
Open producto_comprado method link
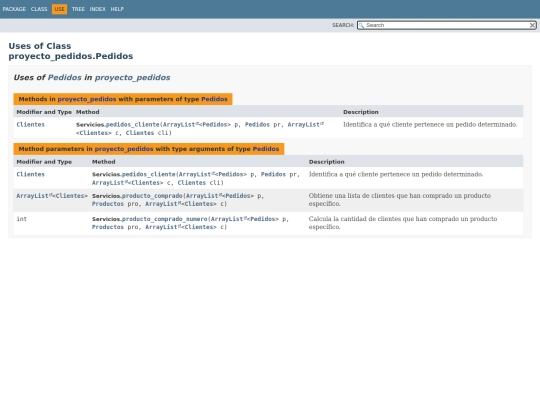click(x=152, y=196)
